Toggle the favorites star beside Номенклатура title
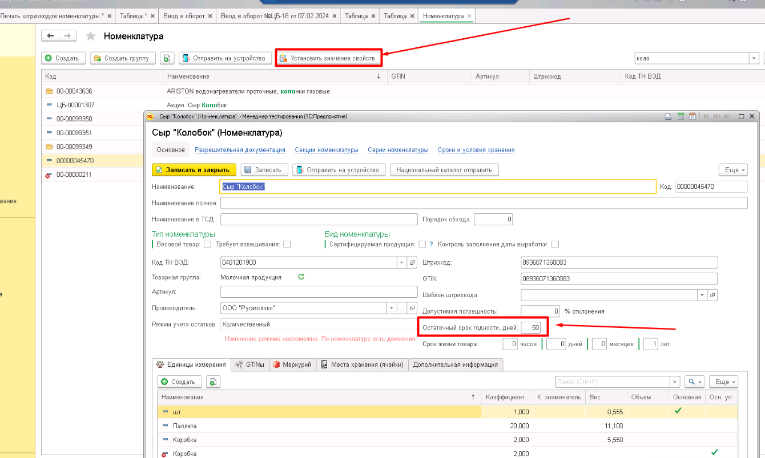Image resolution: width=765 pixels, height=458 pixels. [90, 36]
